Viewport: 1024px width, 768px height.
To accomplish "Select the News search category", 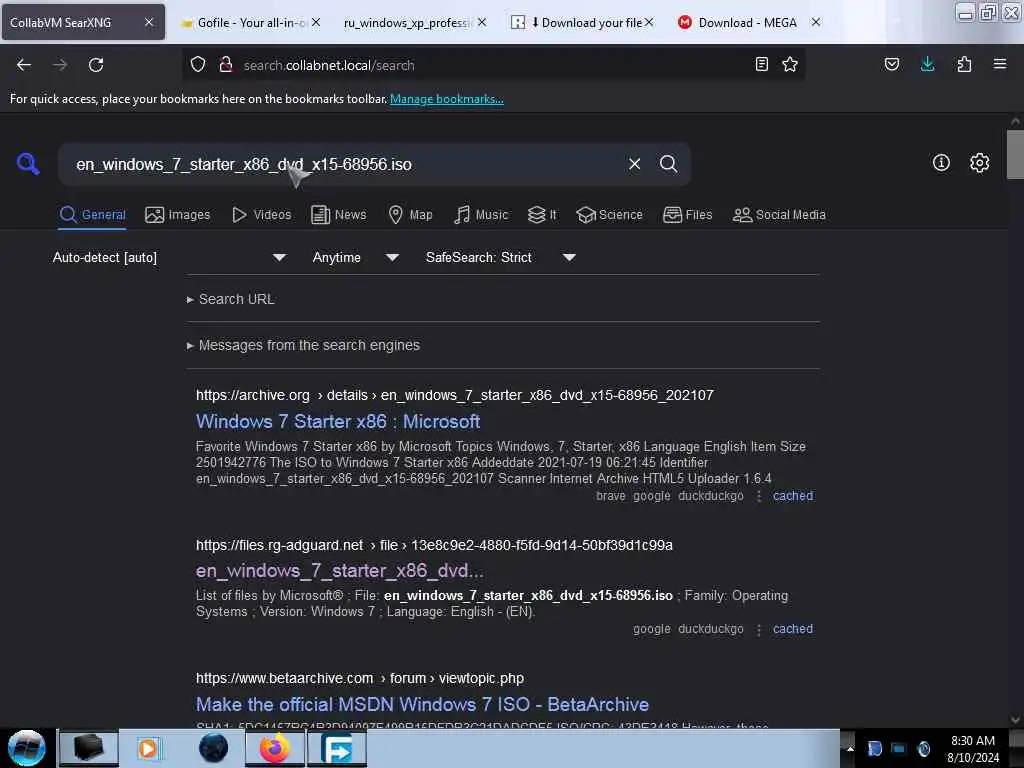I will 339,214.
